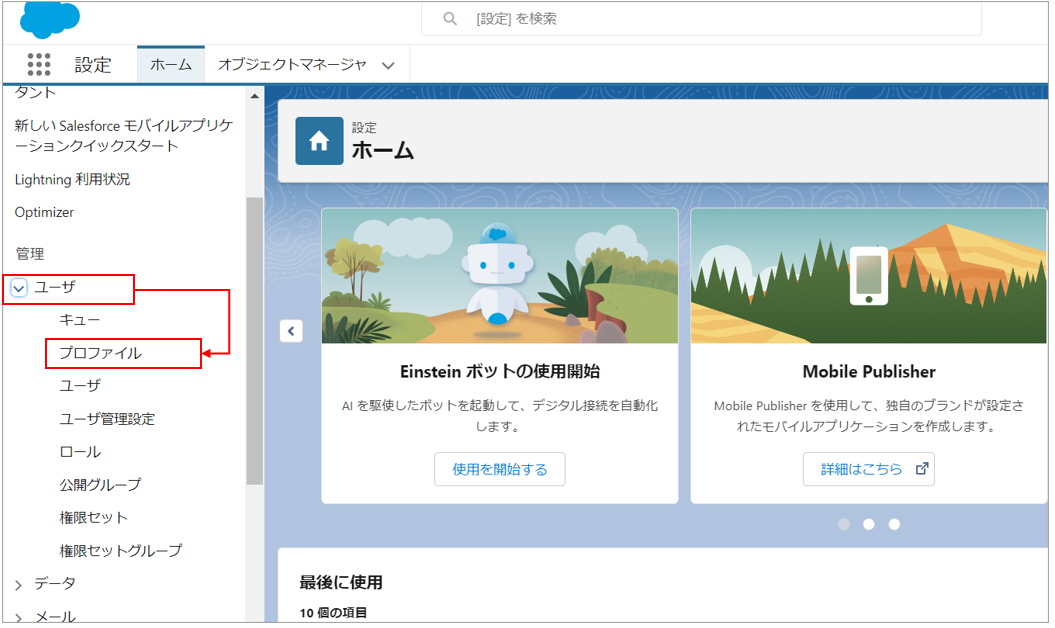Select the third carousel dot indicator
Screen dimensions: 1055x628
pyautogui.click(x=894, y=524)
